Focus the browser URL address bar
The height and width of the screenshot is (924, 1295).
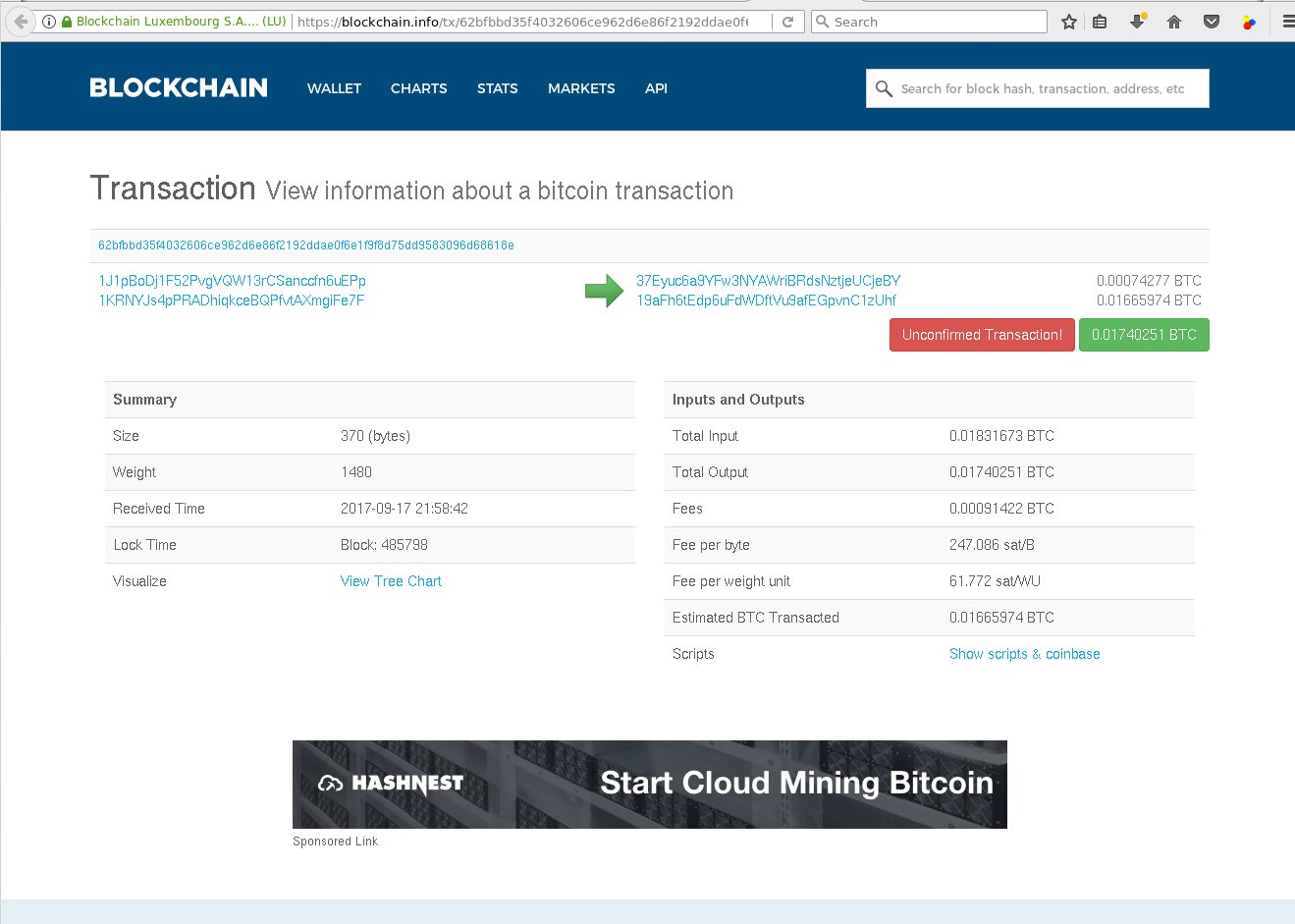(534, 21)
